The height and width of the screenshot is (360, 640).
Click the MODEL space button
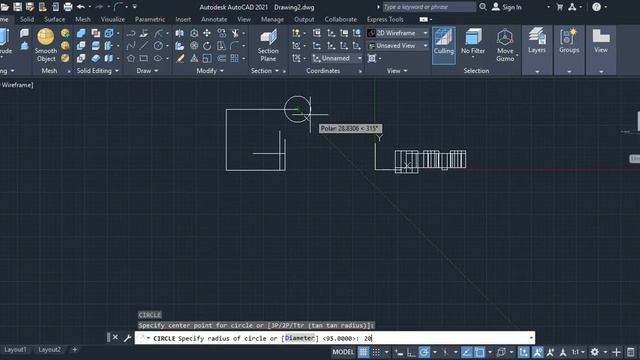pos(343,352)
